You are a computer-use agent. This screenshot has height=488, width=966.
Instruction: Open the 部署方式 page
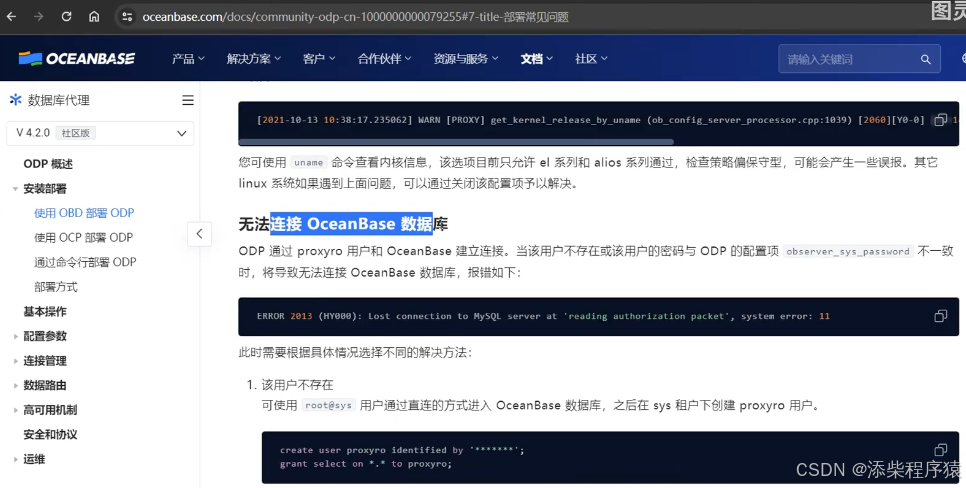pos(55,287)
